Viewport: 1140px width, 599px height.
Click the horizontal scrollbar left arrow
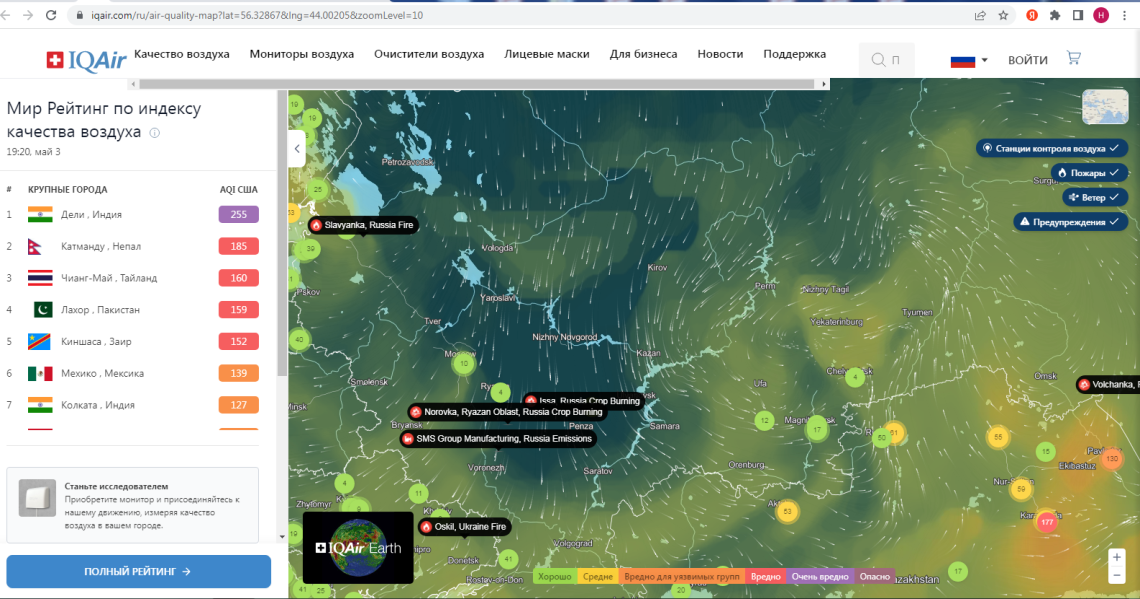[133, 84]
